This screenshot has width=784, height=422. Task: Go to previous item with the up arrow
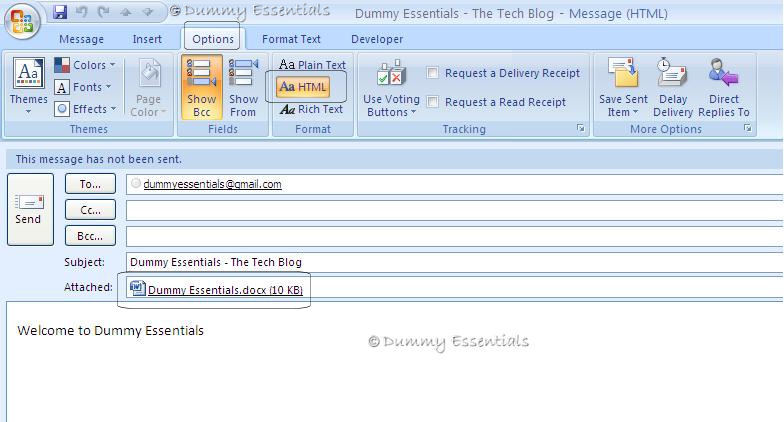coord(126,12)
